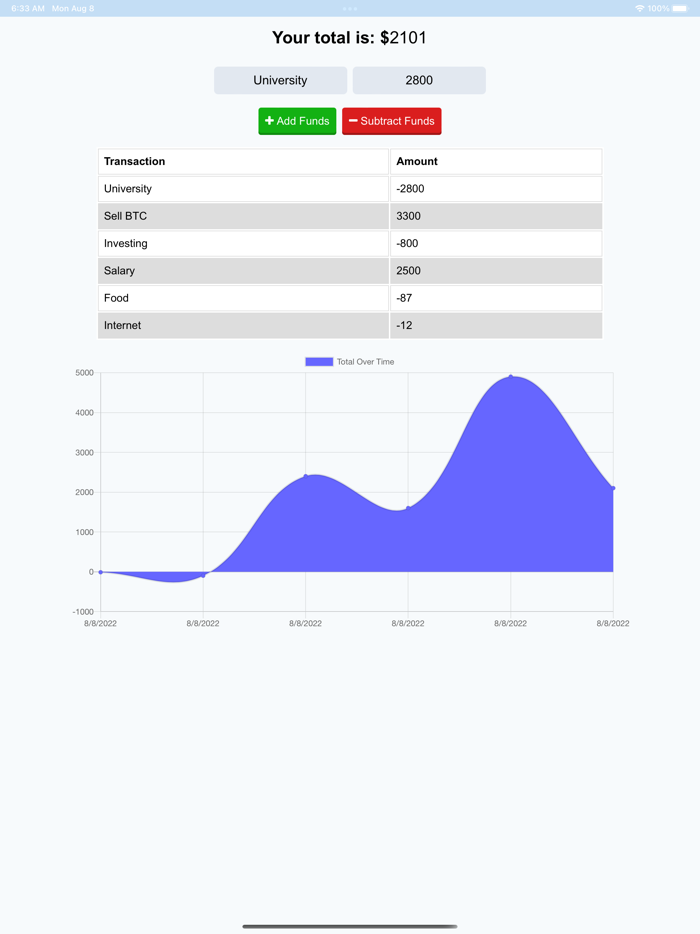Click the 5000 y-axis label
Screen dimensions: 700x934
(x=85, y=373)
